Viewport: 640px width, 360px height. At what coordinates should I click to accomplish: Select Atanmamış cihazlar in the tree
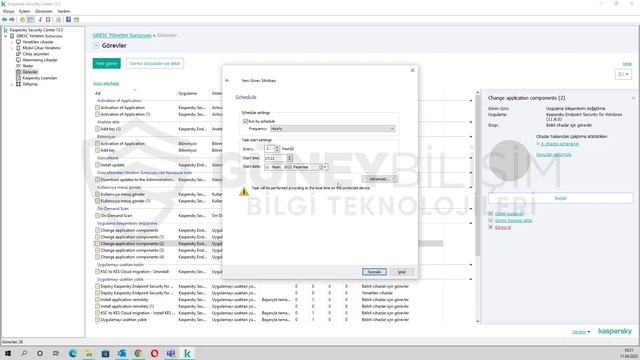tap(40, 60)
